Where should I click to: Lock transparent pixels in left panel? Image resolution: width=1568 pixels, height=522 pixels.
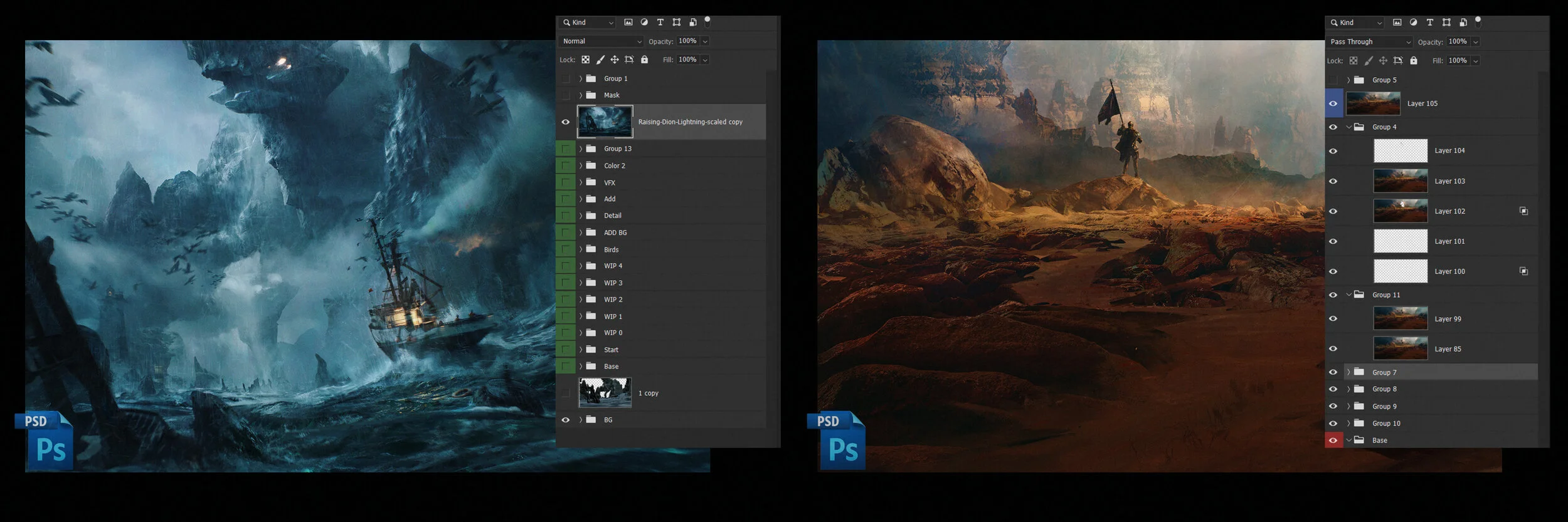[x=585, y=60]
